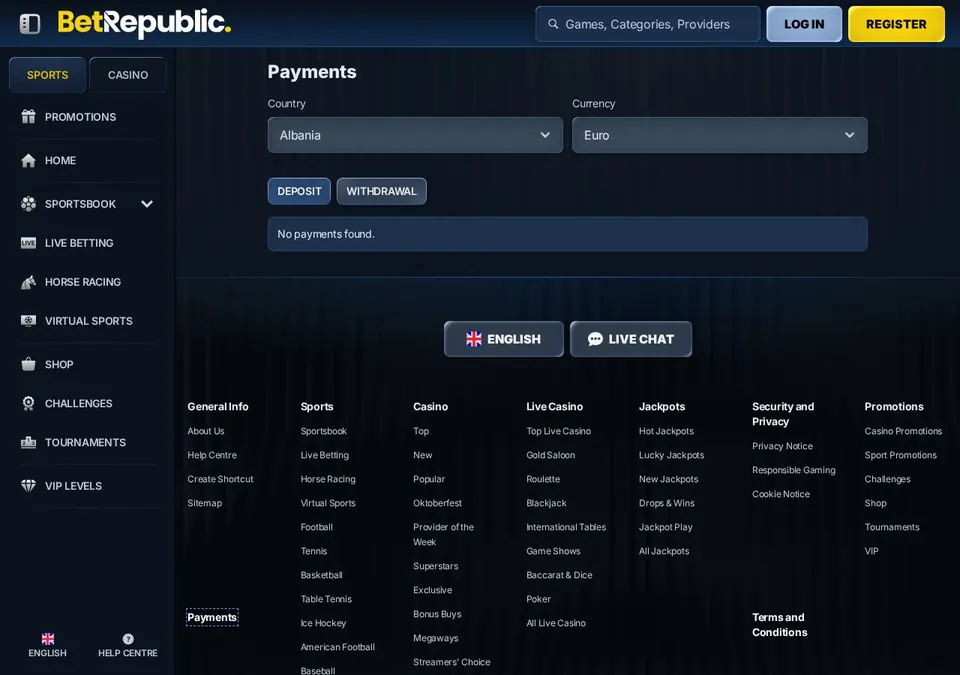Open the Sitemap footer link
The image size is (960, 675).
204,503
